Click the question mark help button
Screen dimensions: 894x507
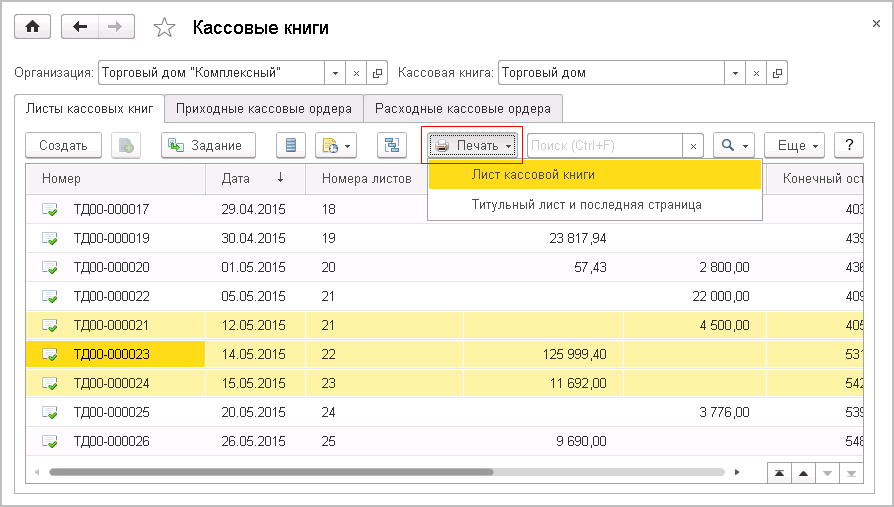848,145
